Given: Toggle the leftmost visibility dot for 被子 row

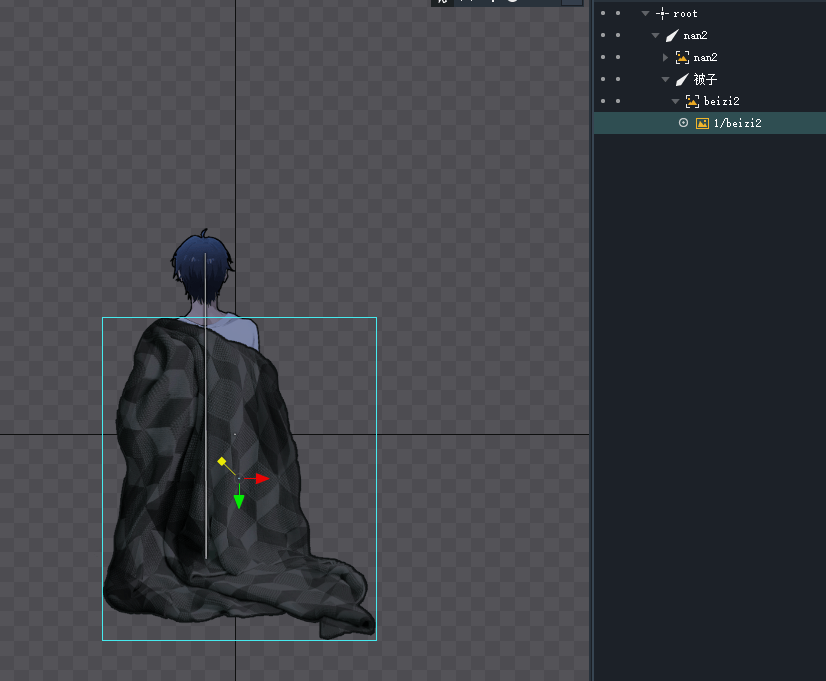Looking at the screenshot, I should 602,79.
